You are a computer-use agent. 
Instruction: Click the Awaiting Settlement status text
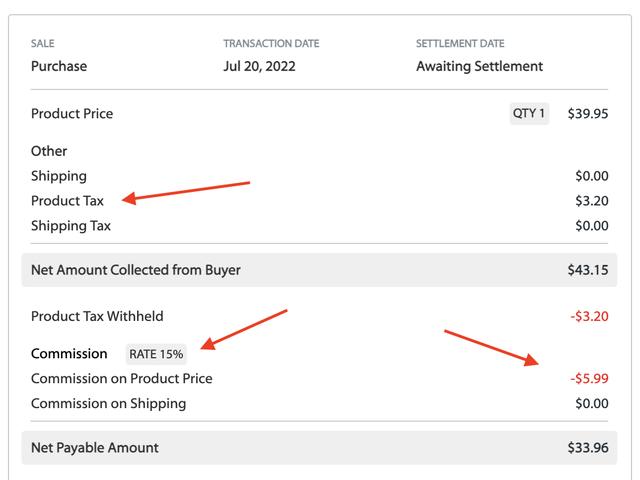pos(480,66)
